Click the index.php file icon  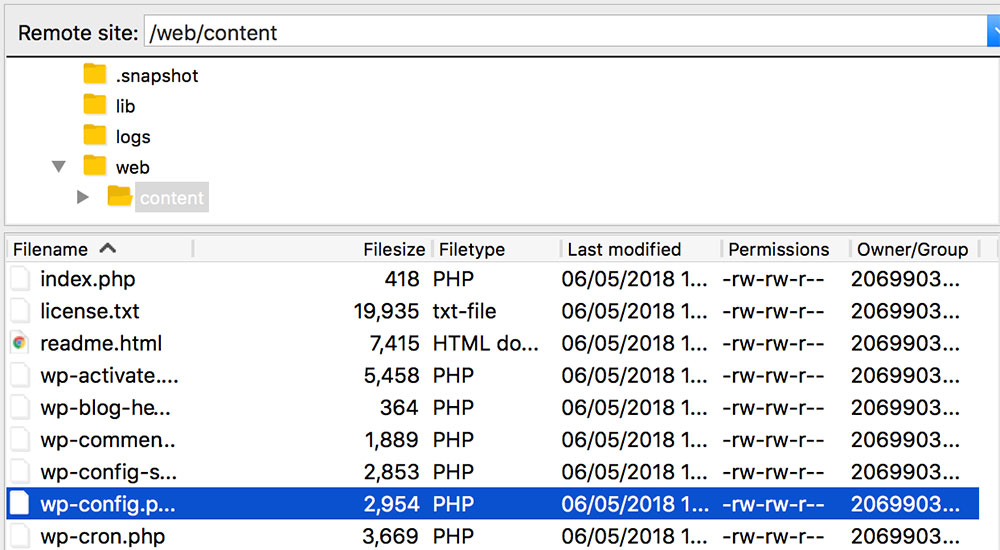[x=19, y=279]
